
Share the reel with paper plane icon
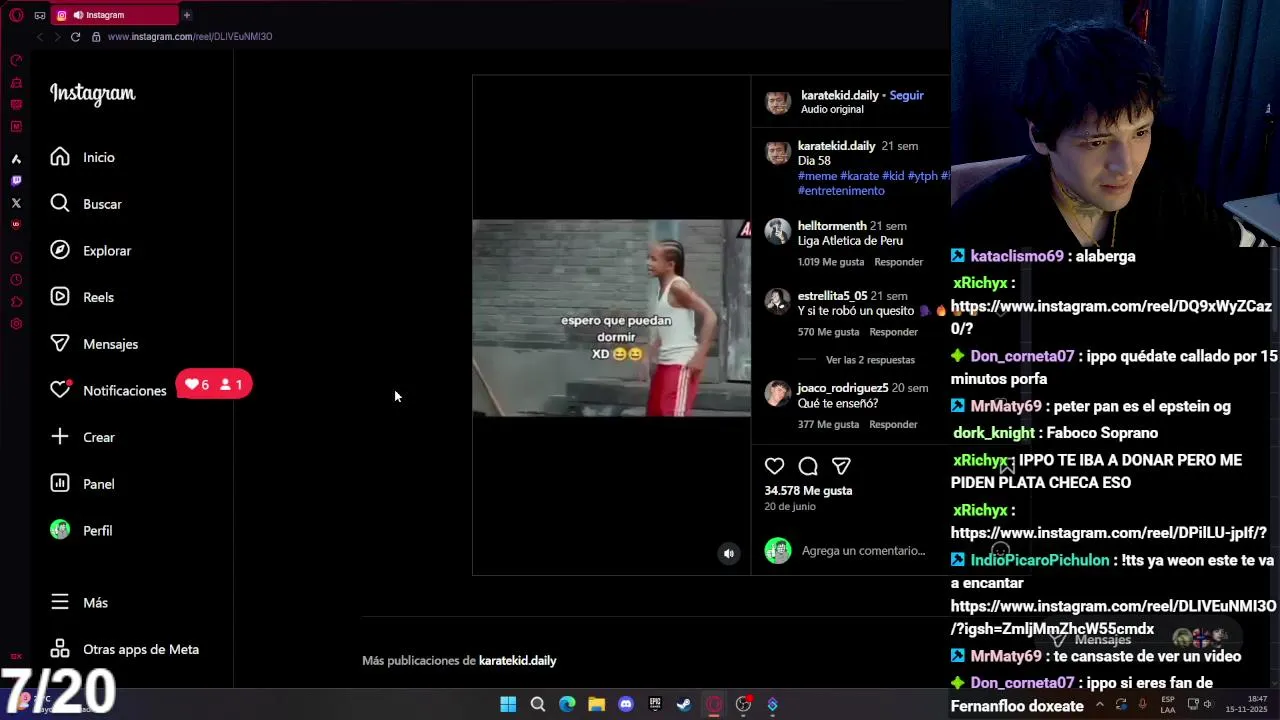(x=841, y=466)
